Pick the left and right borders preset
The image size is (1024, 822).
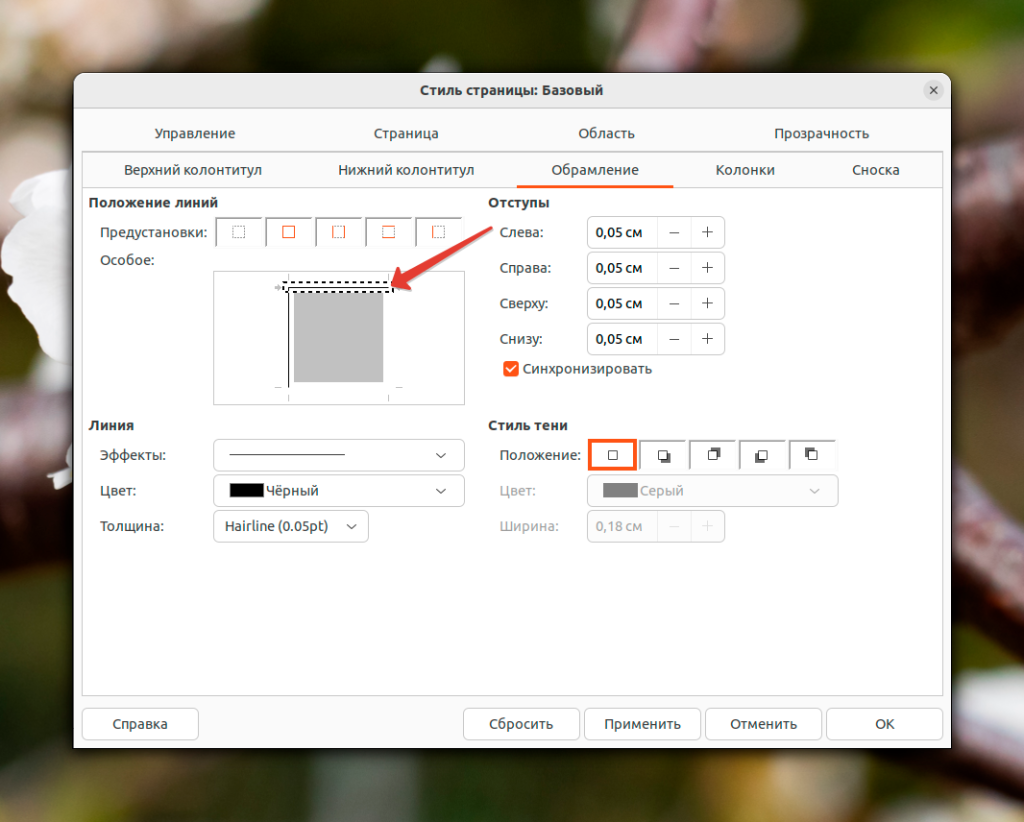(x=338, y=232)
